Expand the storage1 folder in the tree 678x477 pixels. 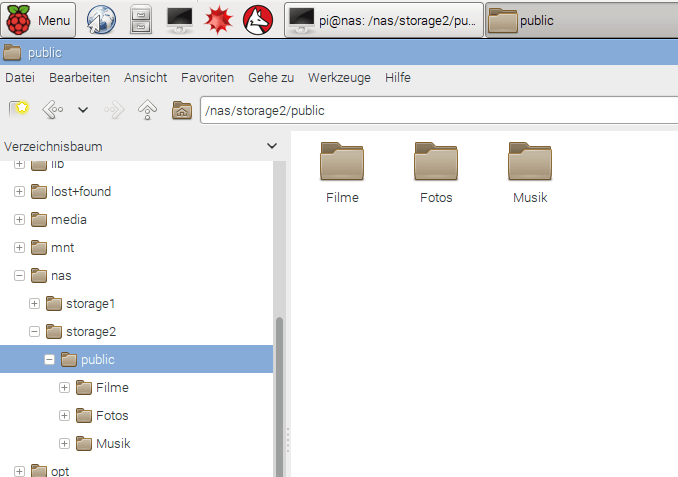[35, 303]
